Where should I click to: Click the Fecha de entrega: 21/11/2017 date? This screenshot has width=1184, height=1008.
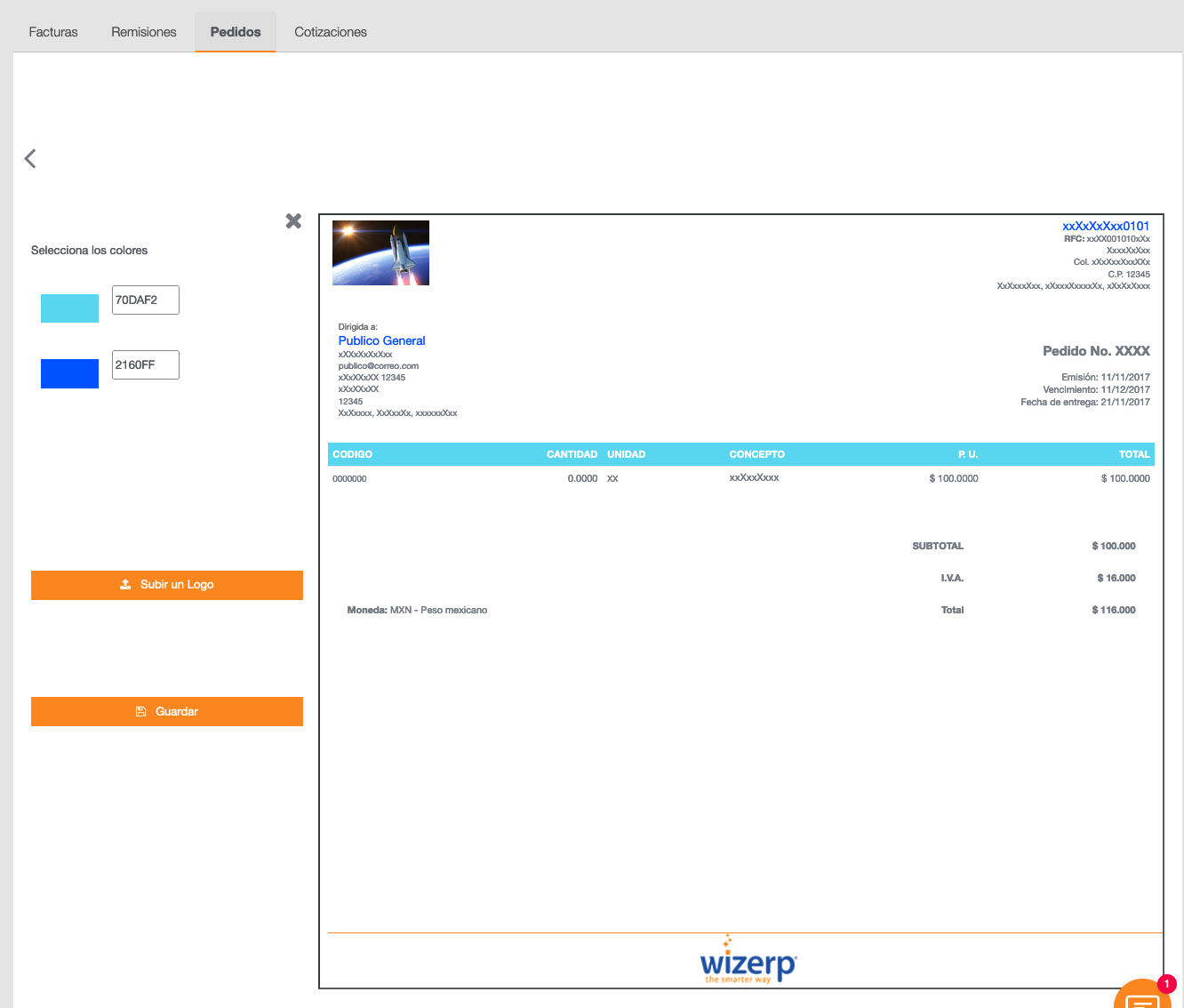[x=1085, y=402]
